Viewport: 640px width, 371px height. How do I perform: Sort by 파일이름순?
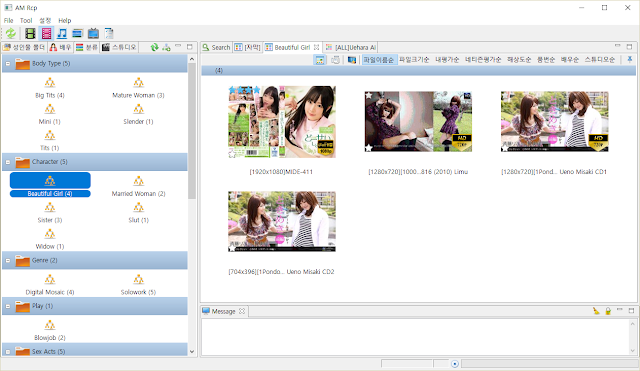379,60
